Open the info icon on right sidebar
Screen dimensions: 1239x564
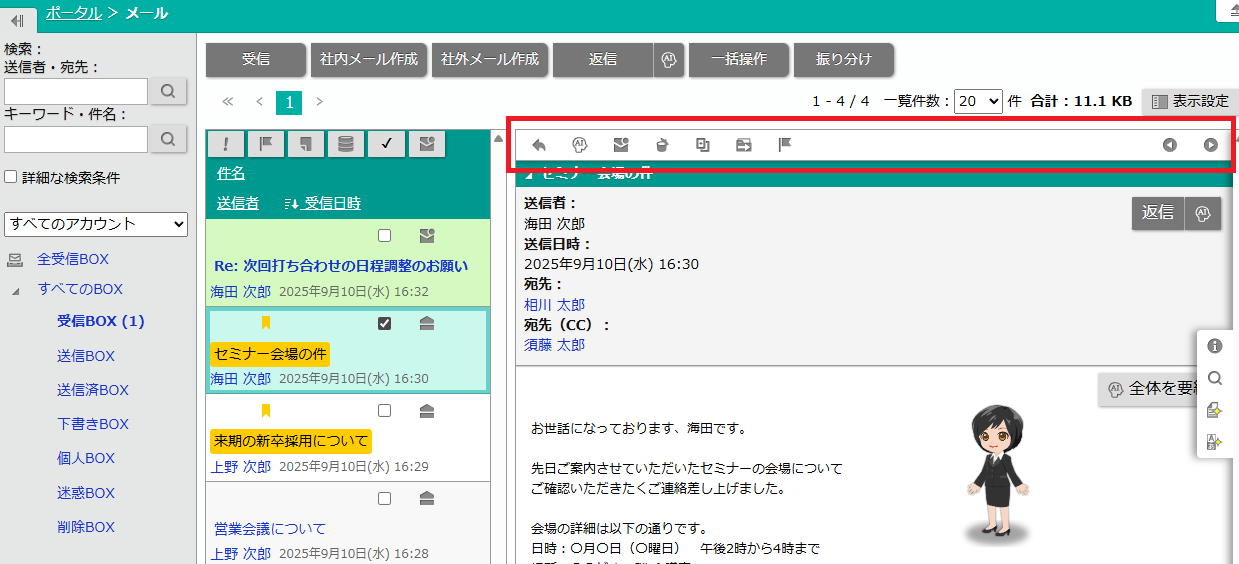tap(1215, 346)
